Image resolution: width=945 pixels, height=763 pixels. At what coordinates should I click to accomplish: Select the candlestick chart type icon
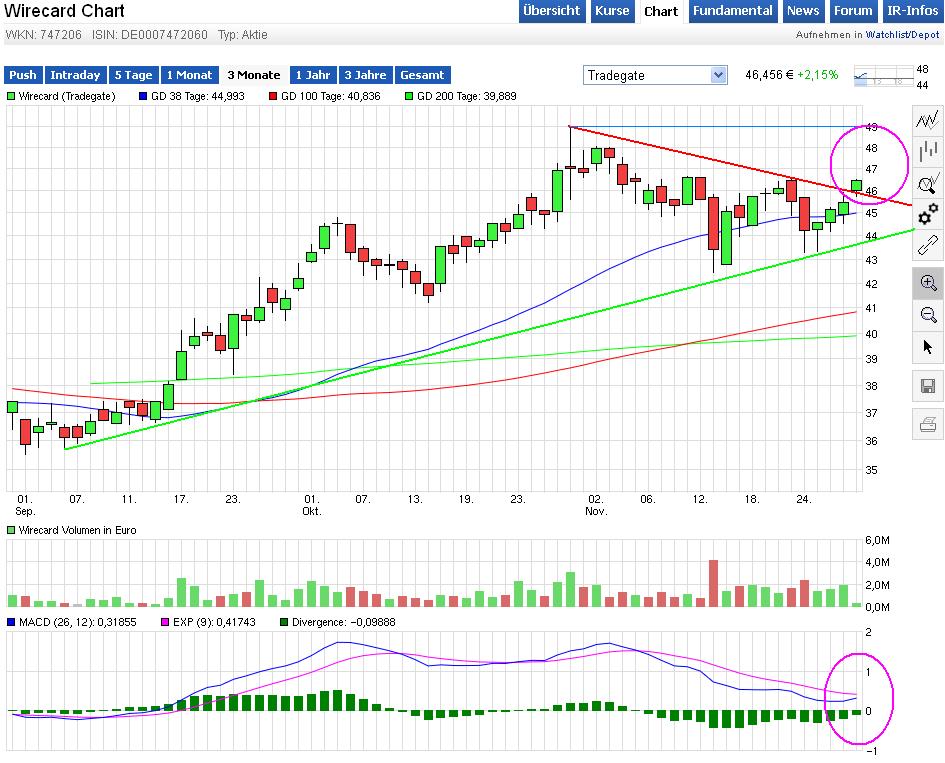coord(928,151)
